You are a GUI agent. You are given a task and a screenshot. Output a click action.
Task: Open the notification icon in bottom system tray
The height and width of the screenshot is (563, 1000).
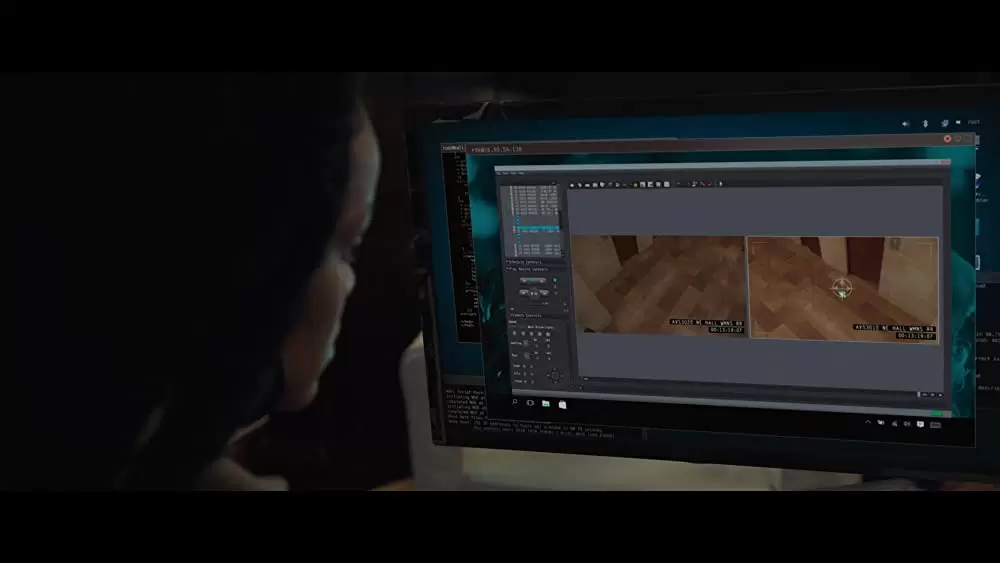[919, 424]
